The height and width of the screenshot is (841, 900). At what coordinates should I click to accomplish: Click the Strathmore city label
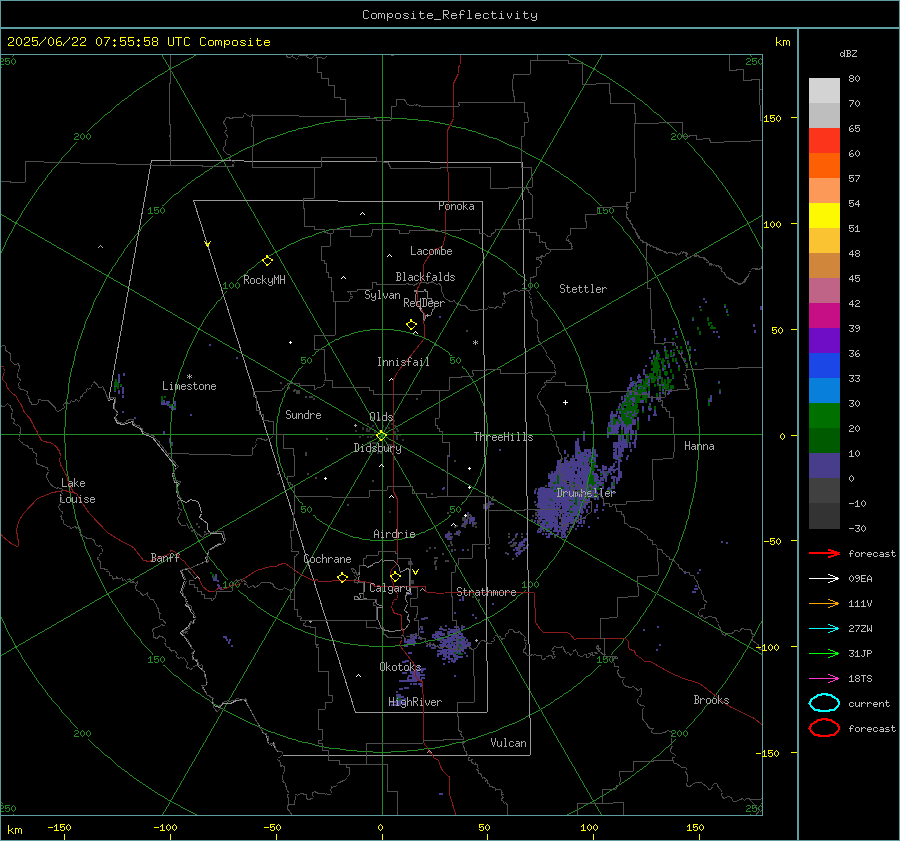pos(486,592)
